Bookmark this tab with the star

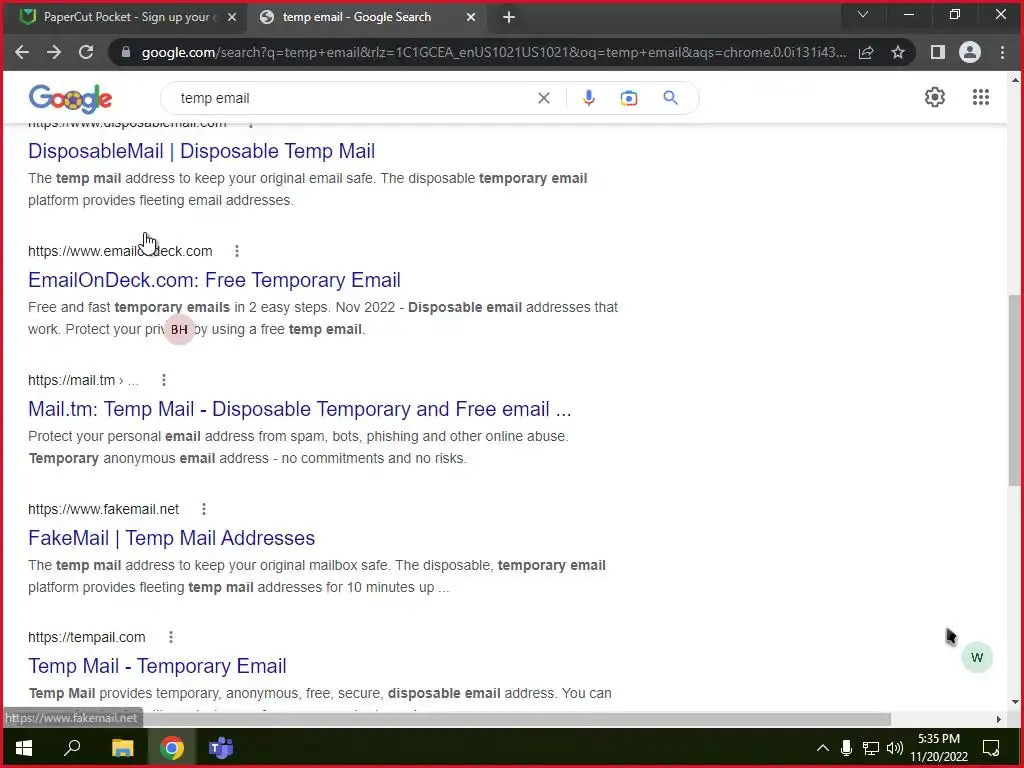(x=898, y=52)
